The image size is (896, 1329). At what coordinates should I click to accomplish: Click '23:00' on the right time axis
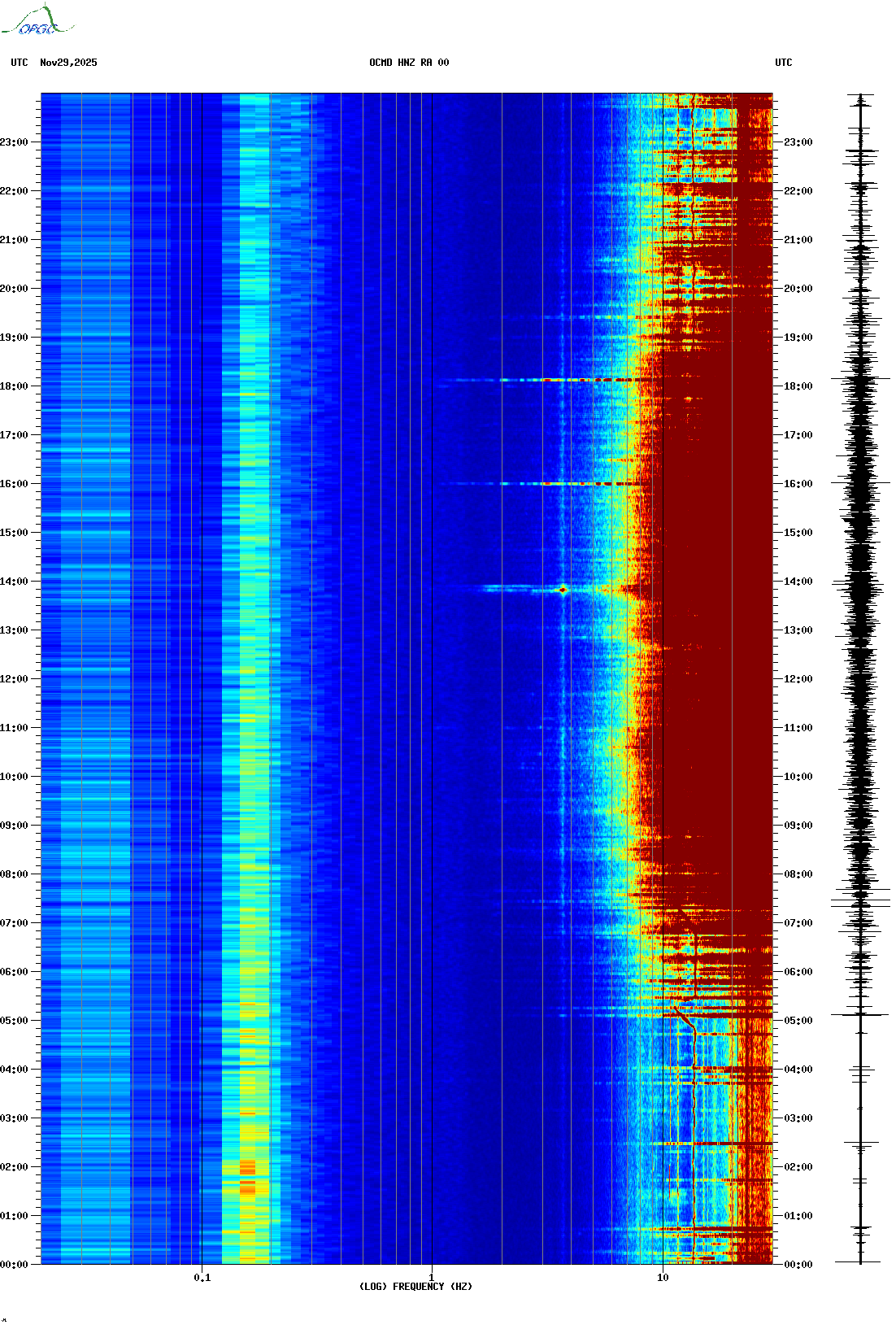tap(798, 142)
